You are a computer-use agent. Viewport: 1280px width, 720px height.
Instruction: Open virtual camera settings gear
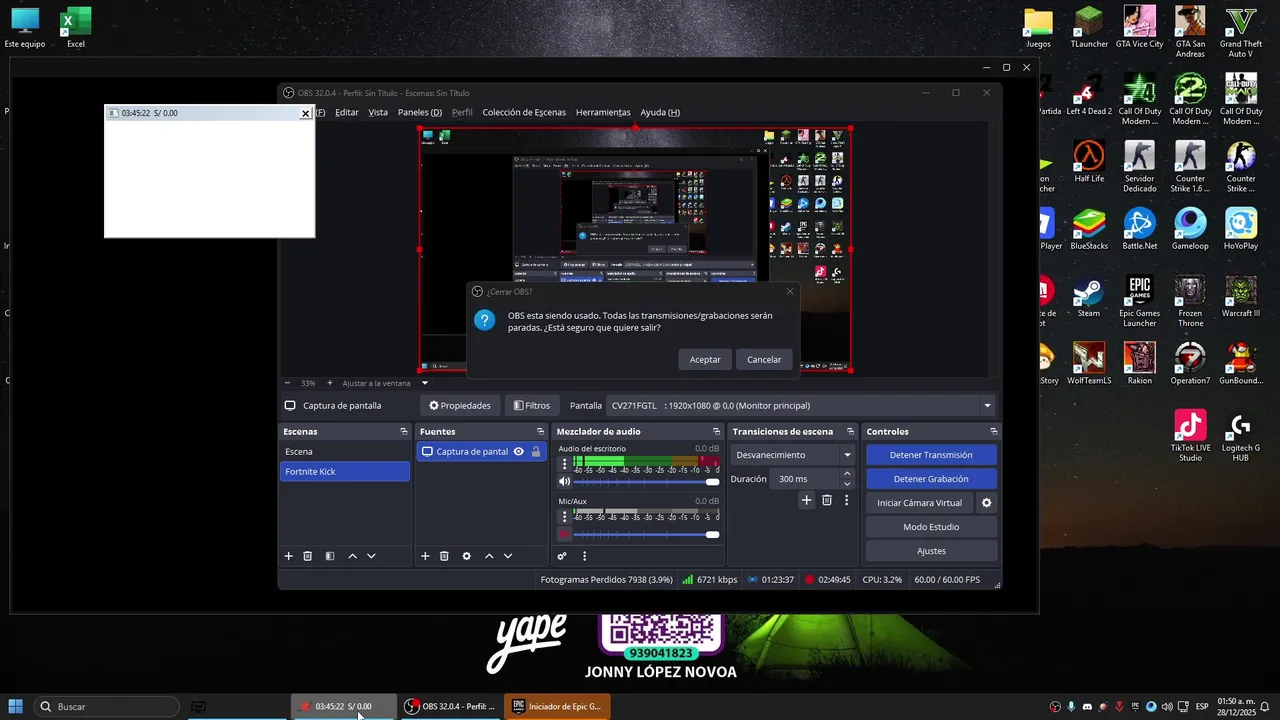tap(986, 503)
